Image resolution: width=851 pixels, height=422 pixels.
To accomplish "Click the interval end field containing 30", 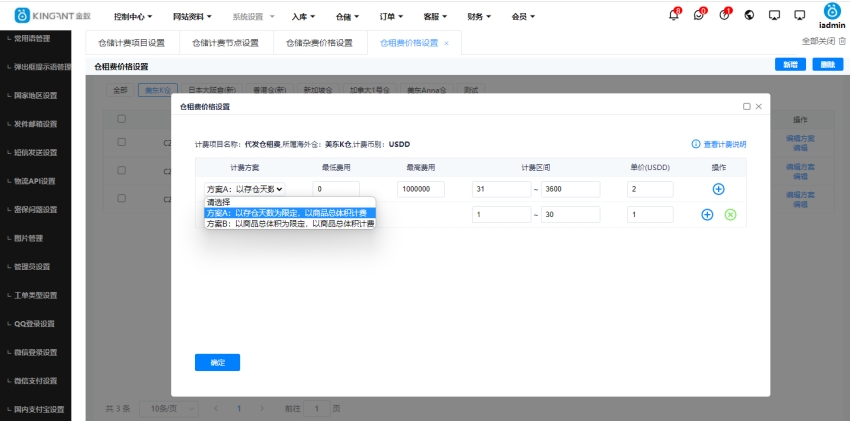I will tap(570, 215).
